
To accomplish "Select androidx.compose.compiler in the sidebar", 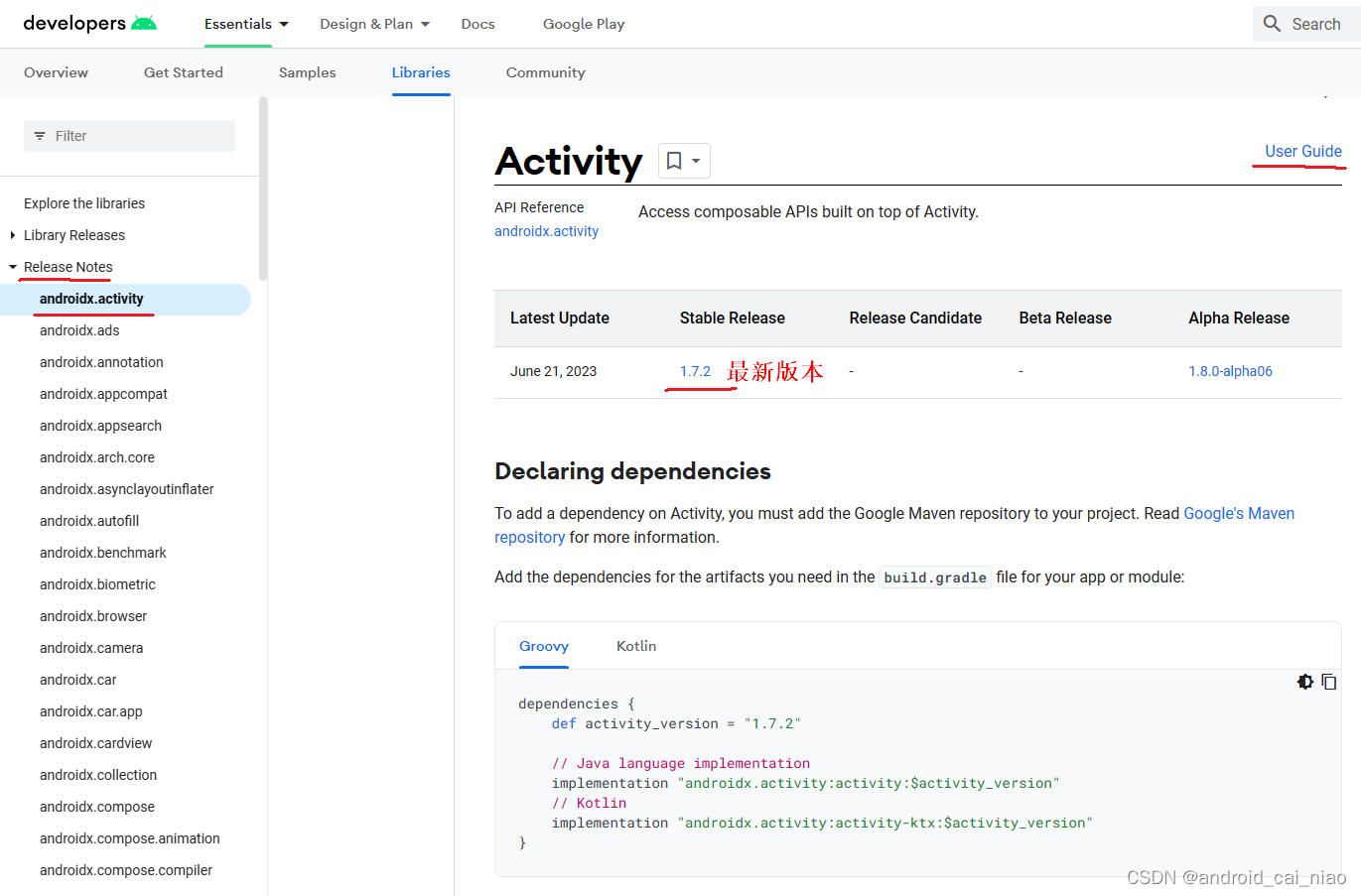I will point(126,870).
